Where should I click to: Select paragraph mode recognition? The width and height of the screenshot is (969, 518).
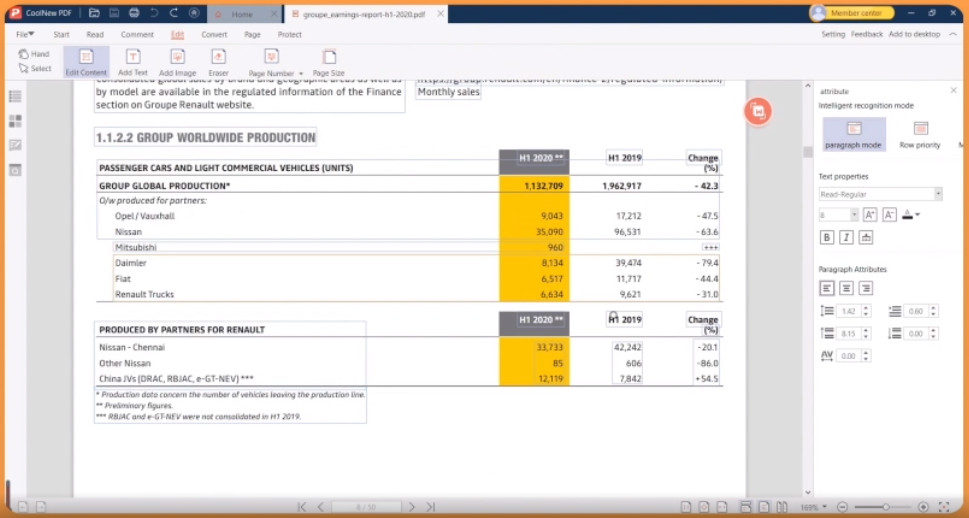point(853,134)
